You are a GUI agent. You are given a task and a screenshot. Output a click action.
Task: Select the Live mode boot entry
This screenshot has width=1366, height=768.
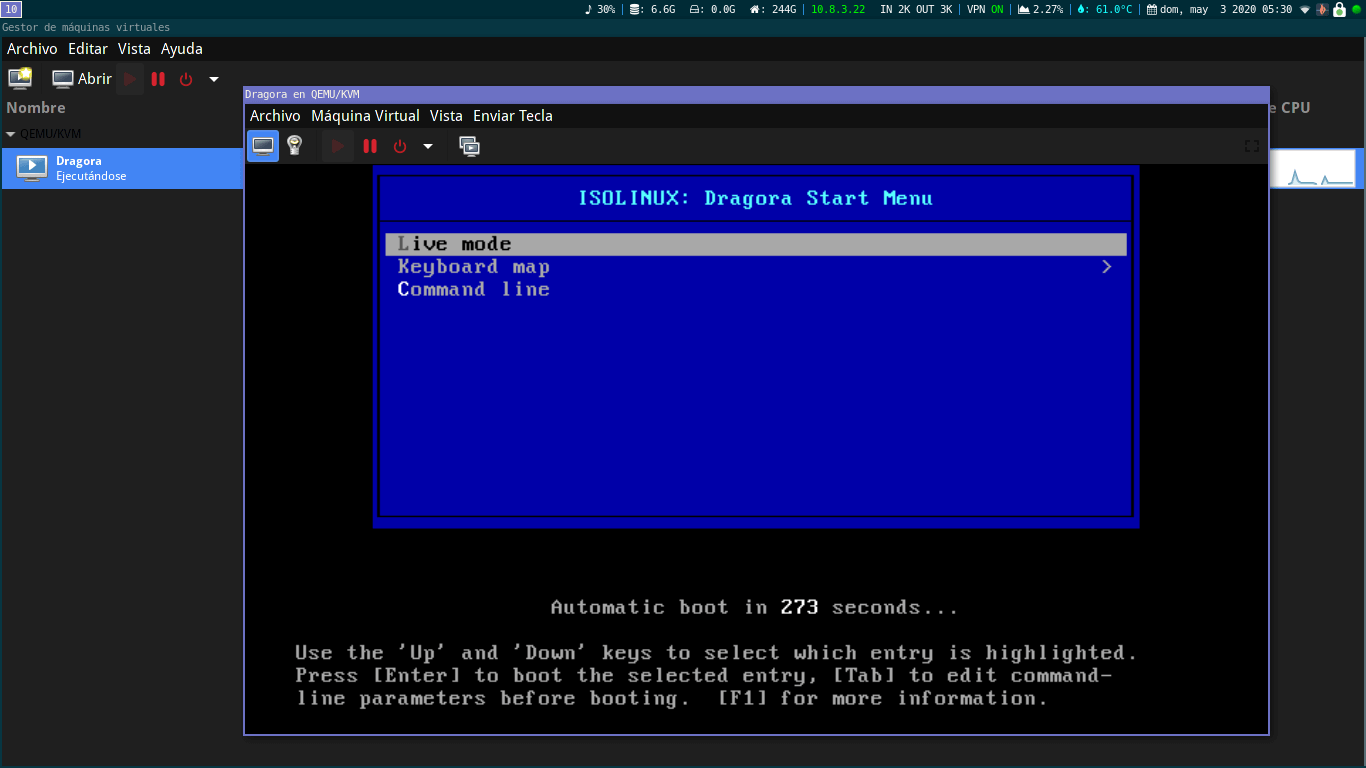coord(756,244)
